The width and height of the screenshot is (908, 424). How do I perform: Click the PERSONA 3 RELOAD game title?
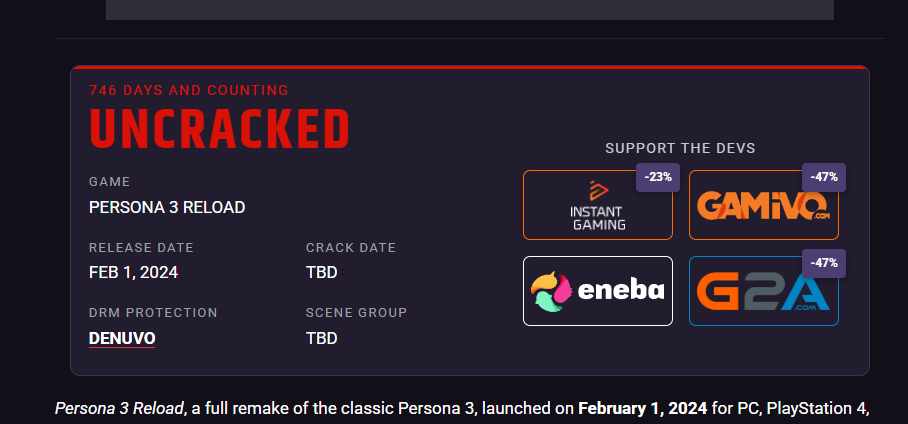pyautogui.click(x=167, y=208)
